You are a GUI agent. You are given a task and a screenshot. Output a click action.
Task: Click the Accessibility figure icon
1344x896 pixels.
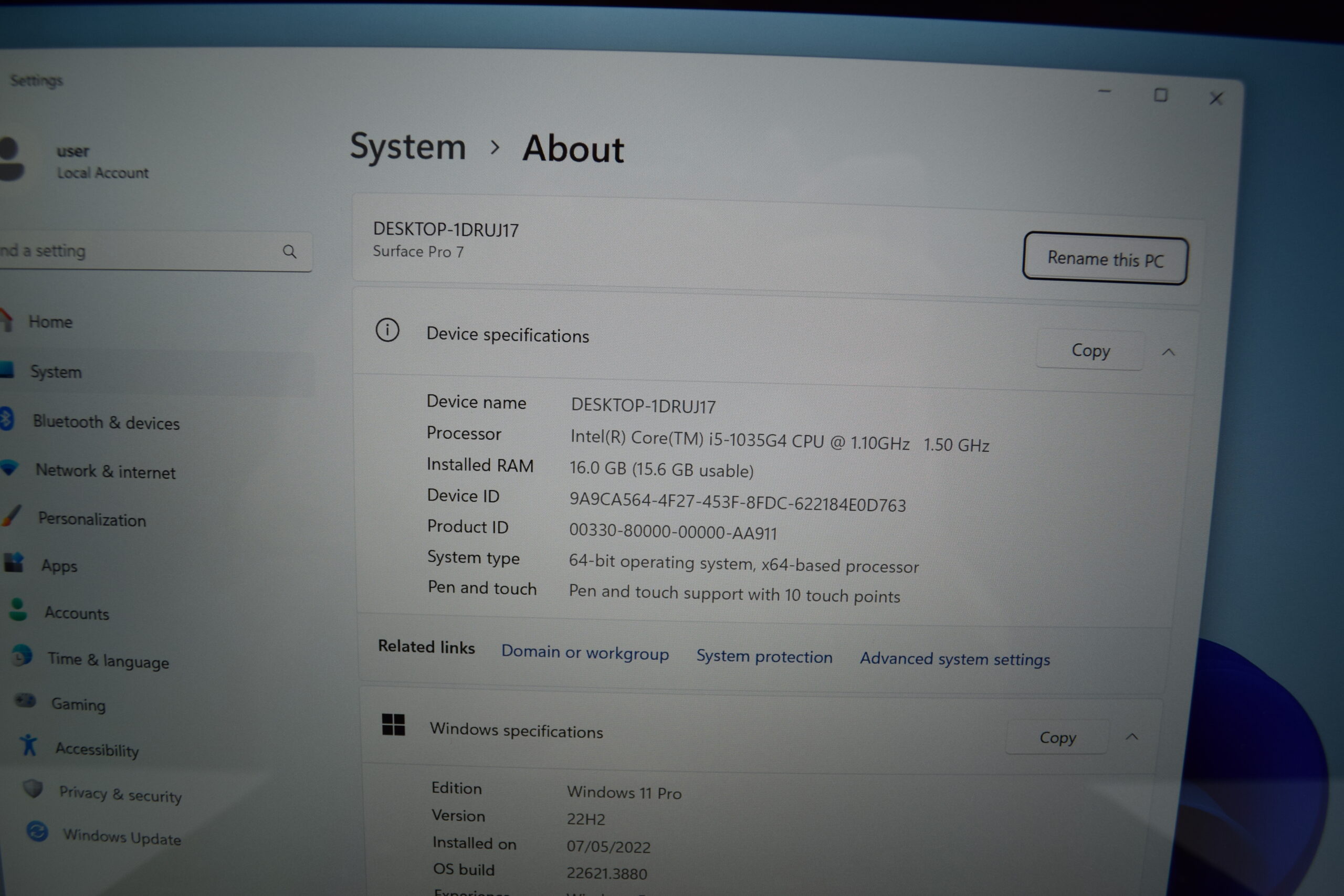click(28, 745)
